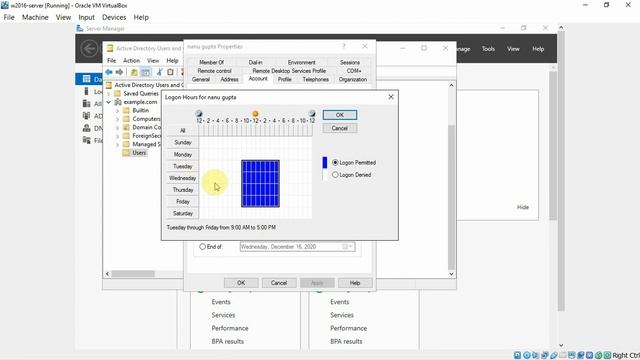Viewport: 640px width, 360px height.
Task: Click OK in the Logon Hours dialog
Action: click(340, 115)
